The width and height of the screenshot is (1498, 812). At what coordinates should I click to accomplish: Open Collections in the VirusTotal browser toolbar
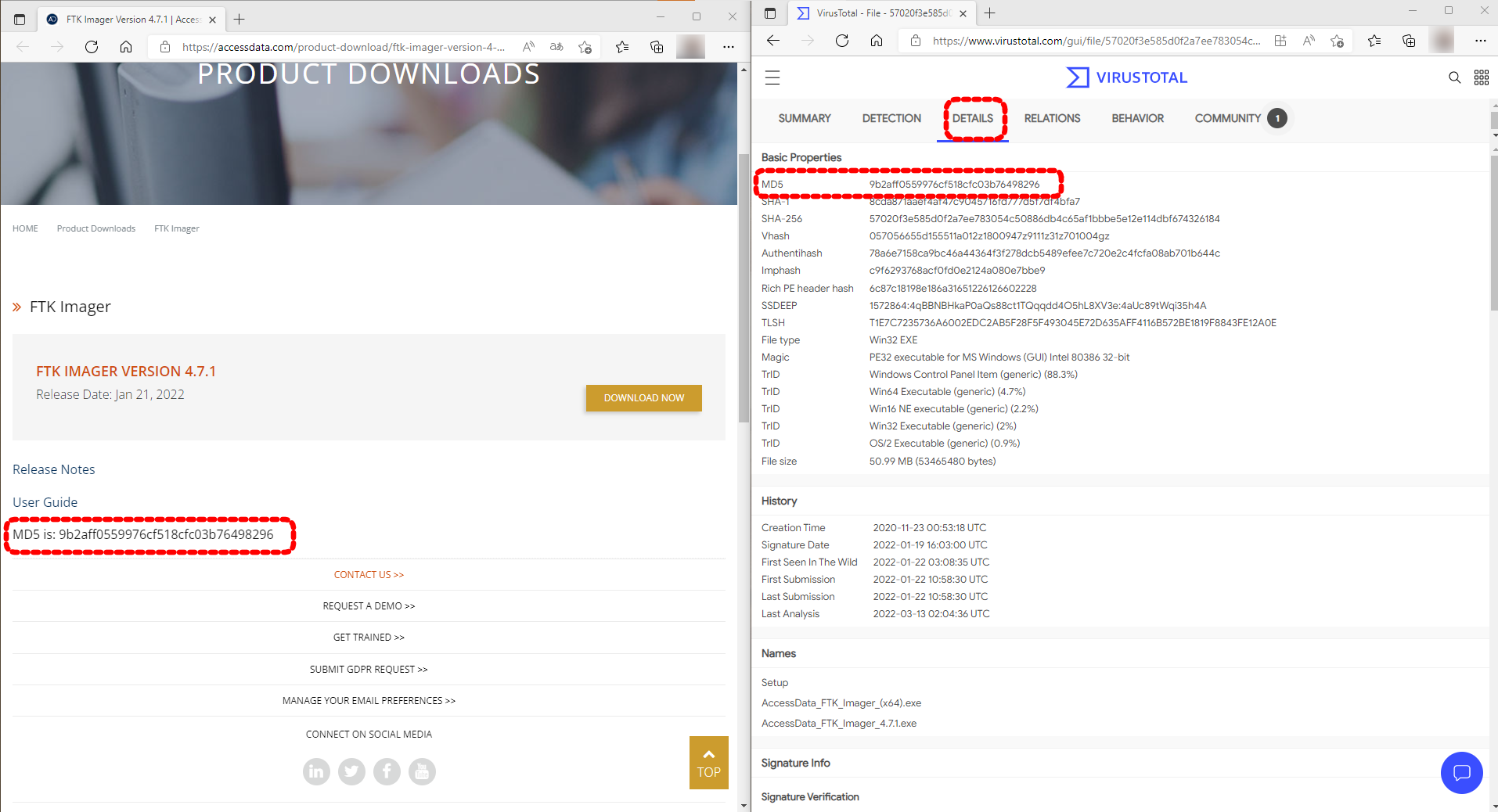pos(1409,41)
